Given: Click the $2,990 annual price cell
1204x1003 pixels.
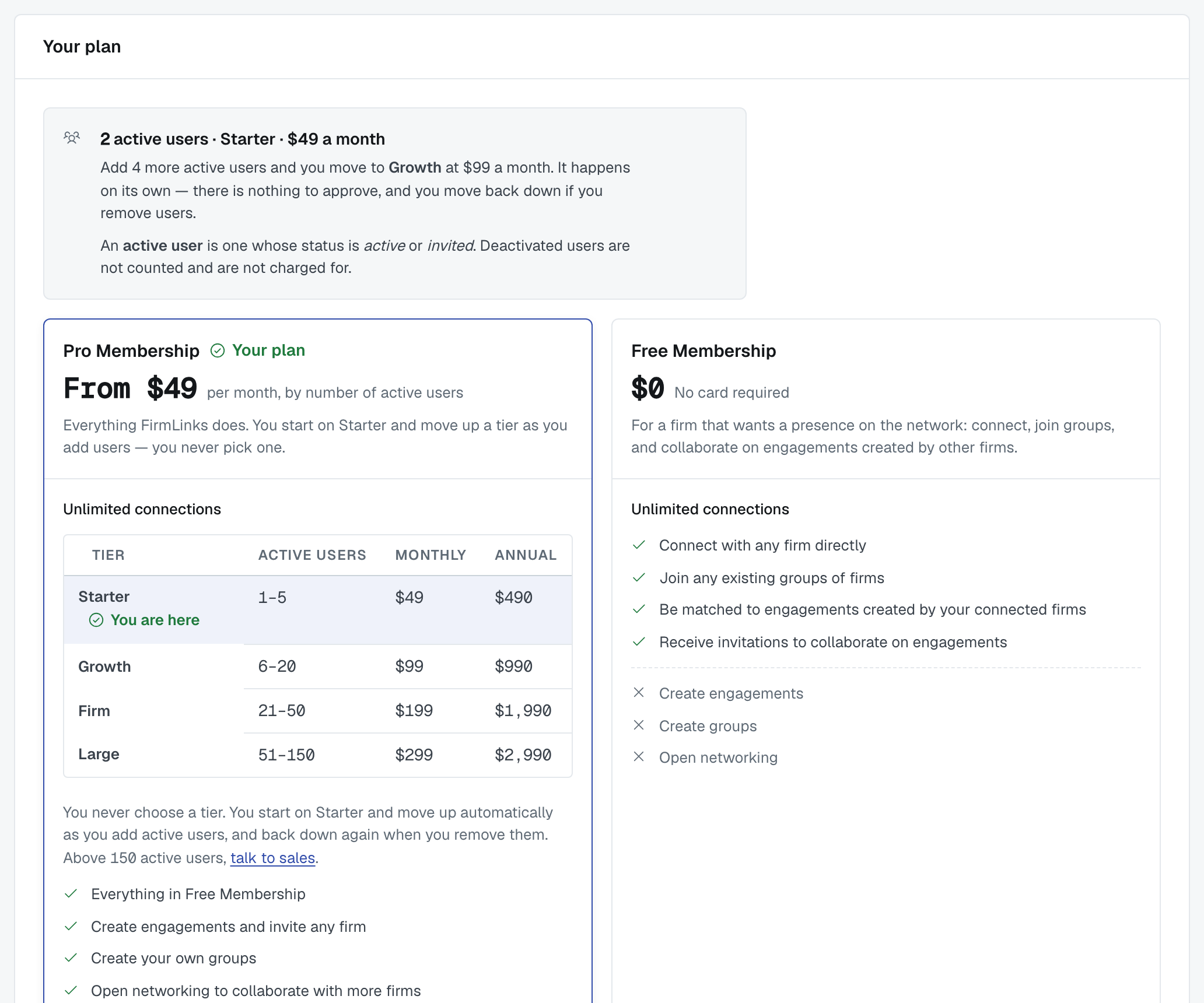Looking at the screenshot, I should [523, 755].
